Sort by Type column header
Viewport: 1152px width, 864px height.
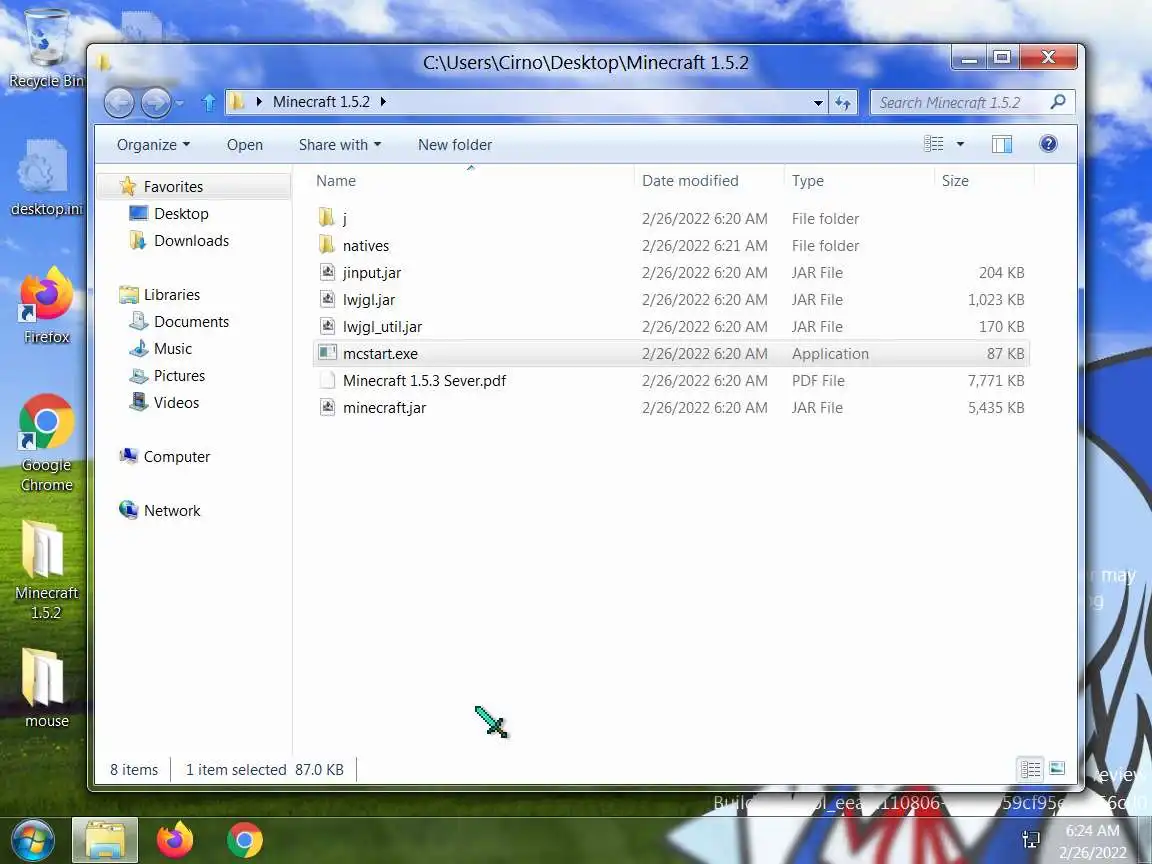[x=858, y=180]
